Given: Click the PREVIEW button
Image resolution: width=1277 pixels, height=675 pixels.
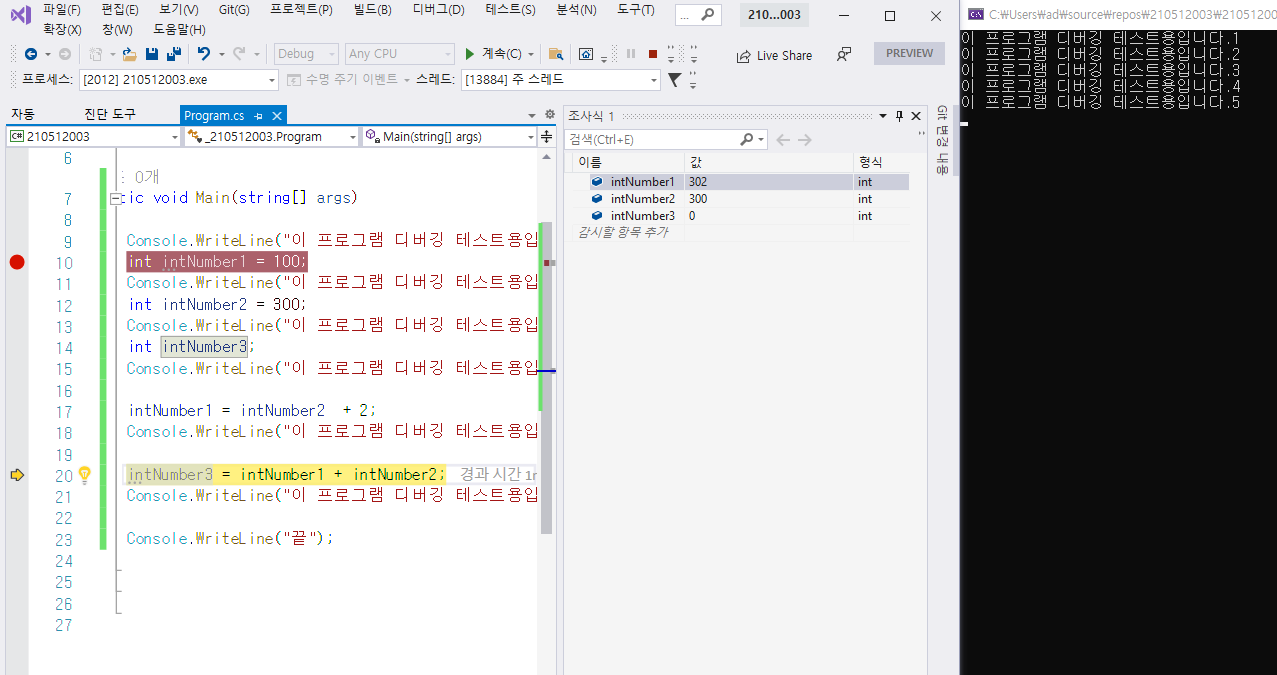Looking at the screenshot, I should (909, 54).
